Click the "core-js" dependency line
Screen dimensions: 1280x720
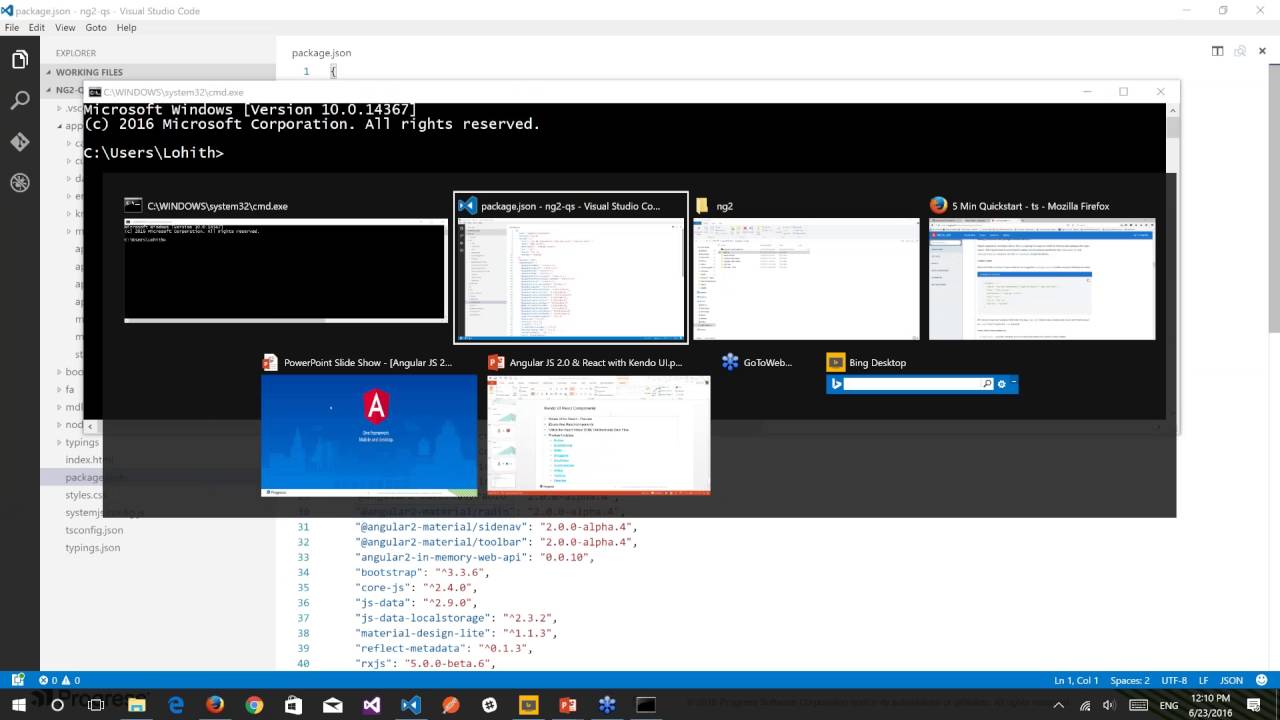417,587
